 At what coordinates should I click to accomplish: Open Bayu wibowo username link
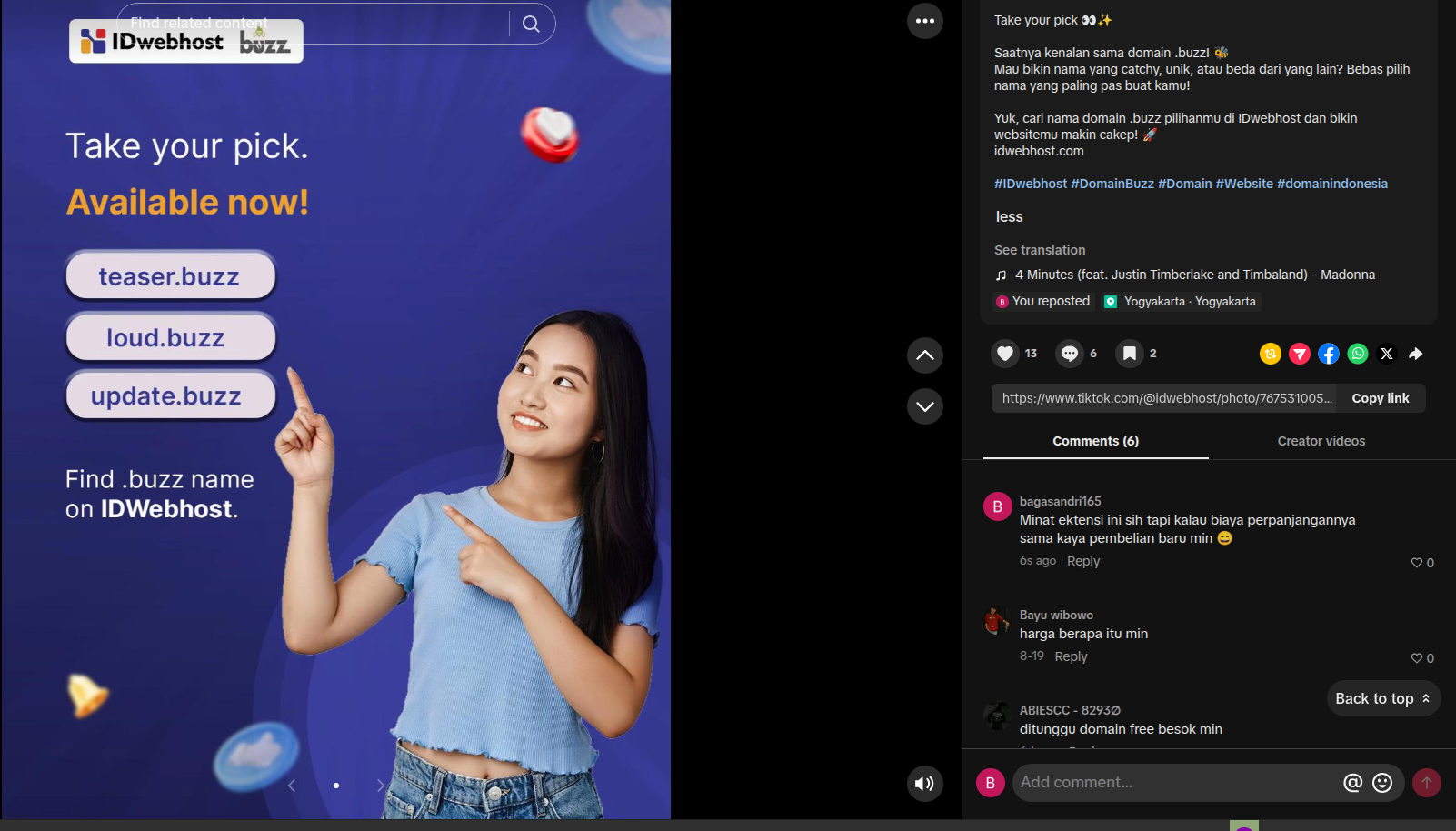(x=1057, y=615)
